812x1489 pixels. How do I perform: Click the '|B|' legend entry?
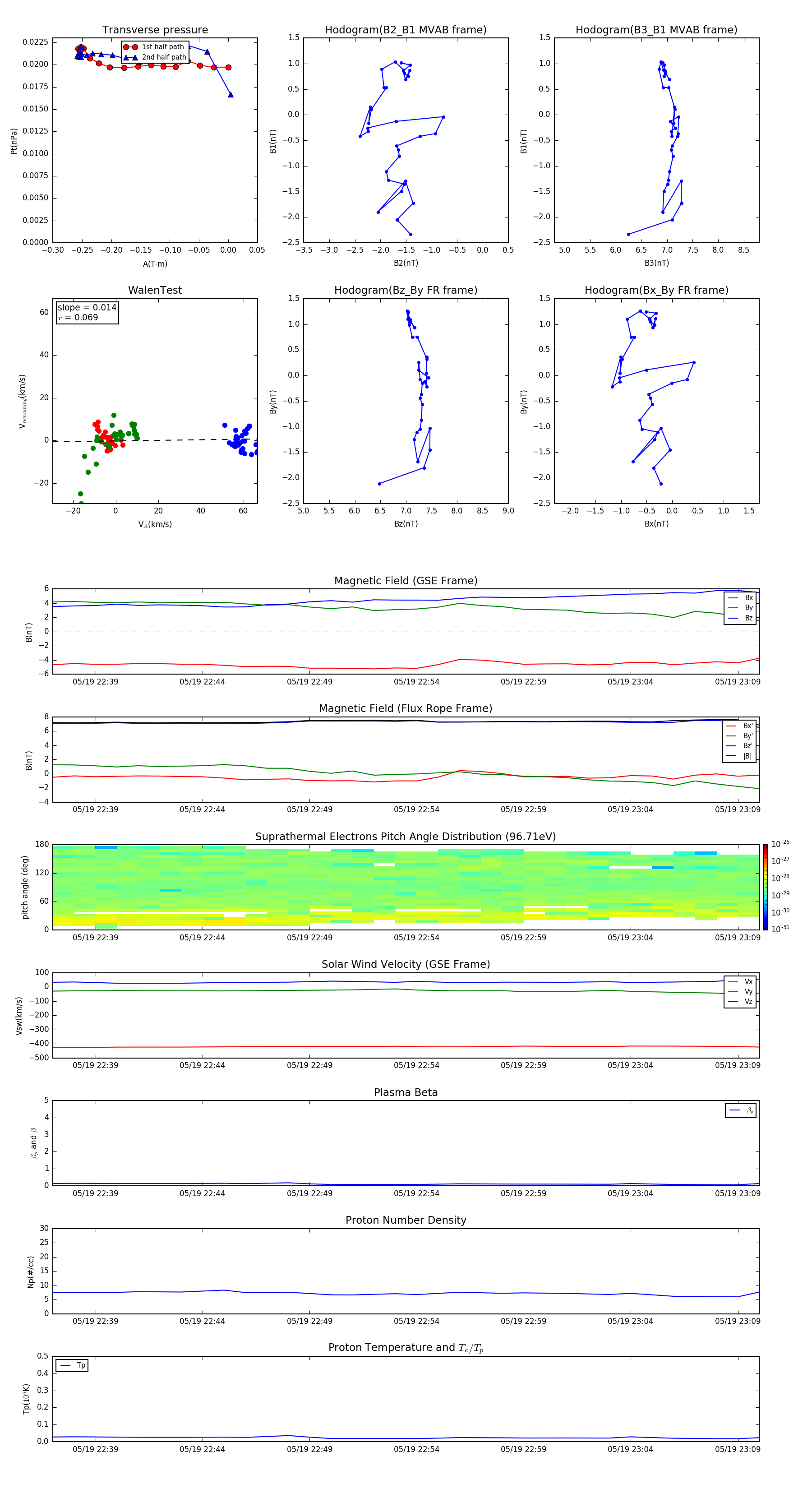[x=739, y=756]
